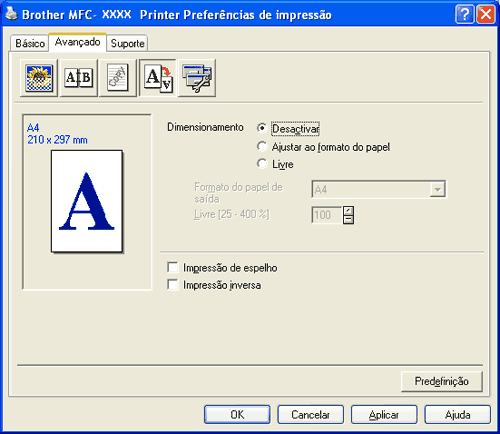Open the print quality sunflower icon settings

[39, 78]
